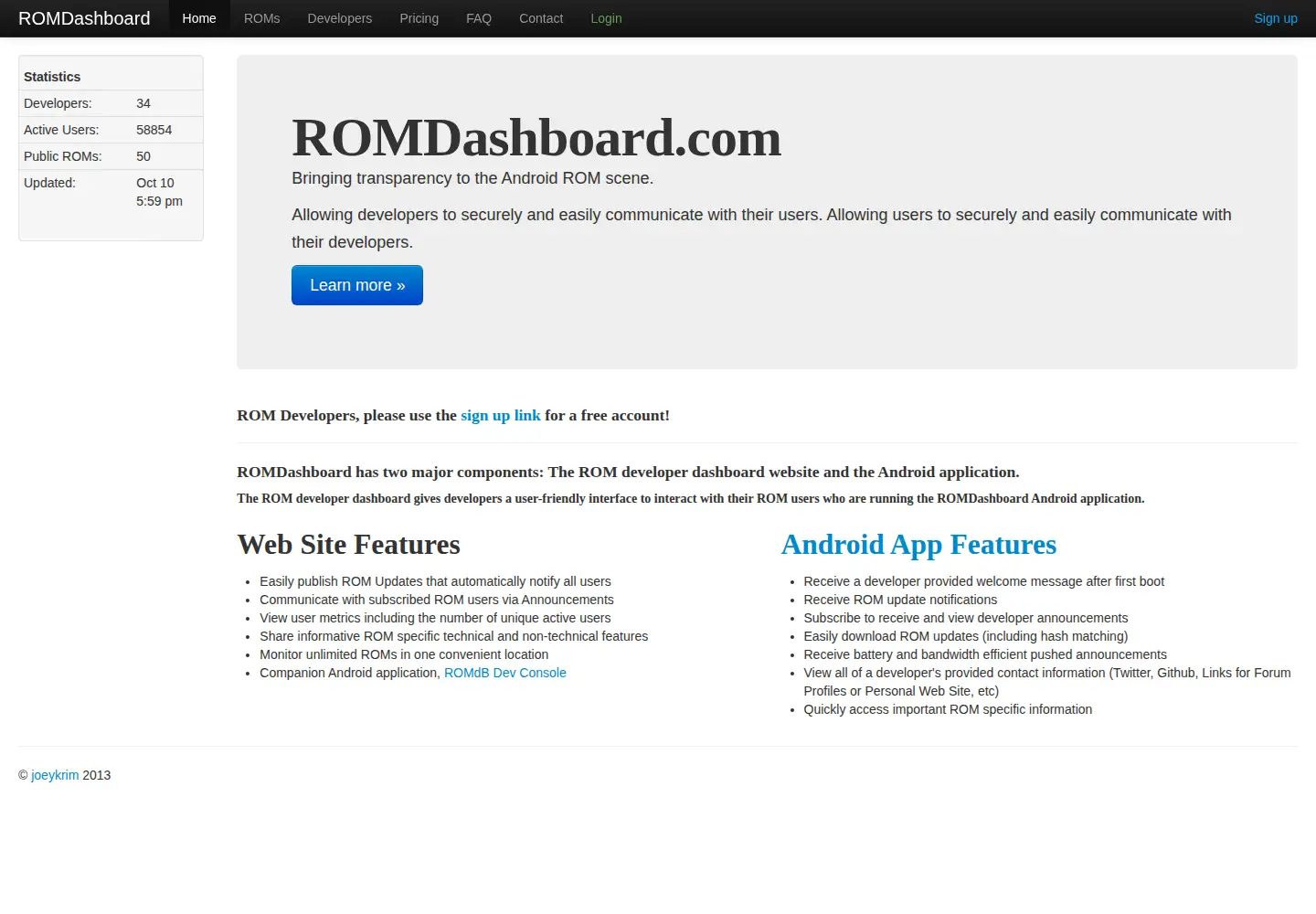Click 'Easily download ROM updates' list item

pos(966,636)
